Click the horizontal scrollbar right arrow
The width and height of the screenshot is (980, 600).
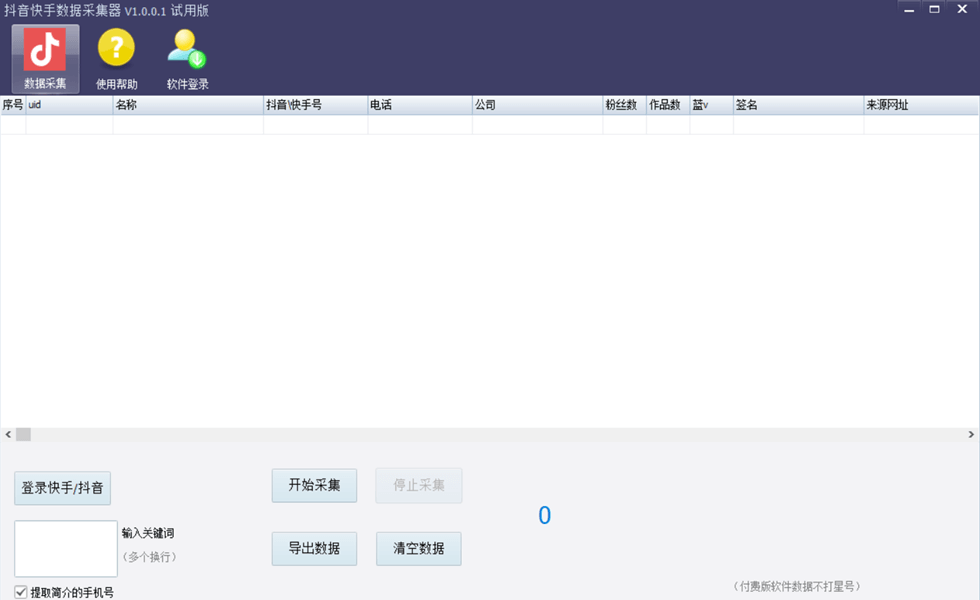coord(971,434)
